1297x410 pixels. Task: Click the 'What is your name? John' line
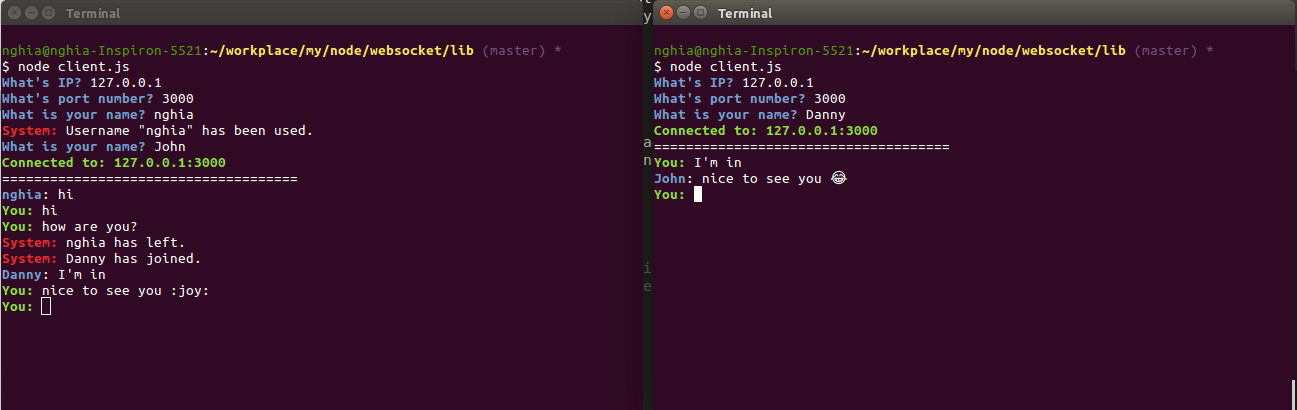94,146
